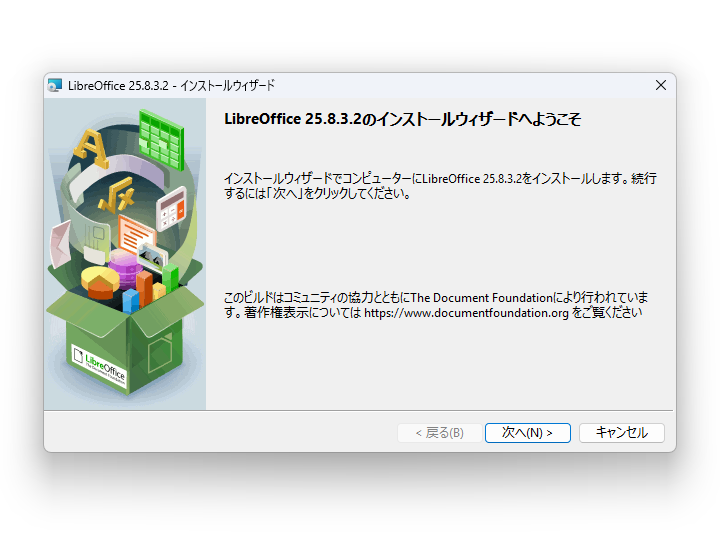
Task: Click the LibreOffice box artwork image
Action: tap(125, 254)
